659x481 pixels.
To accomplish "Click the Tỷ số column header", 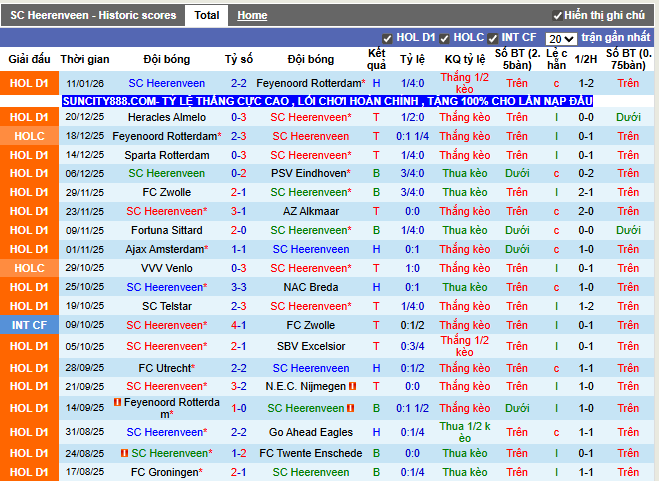I will (238, 59).
